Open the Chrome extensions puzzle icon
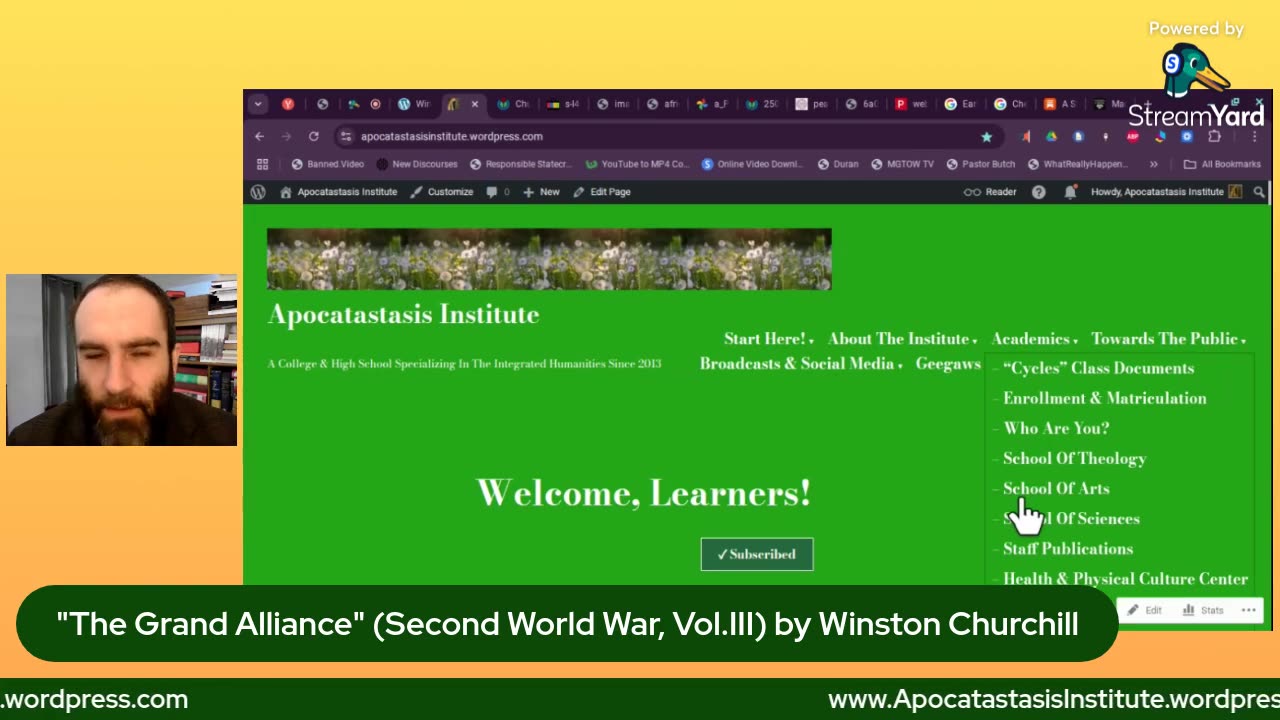The height and width of the screenshot is (720, 1280). tap(1214, 136)
